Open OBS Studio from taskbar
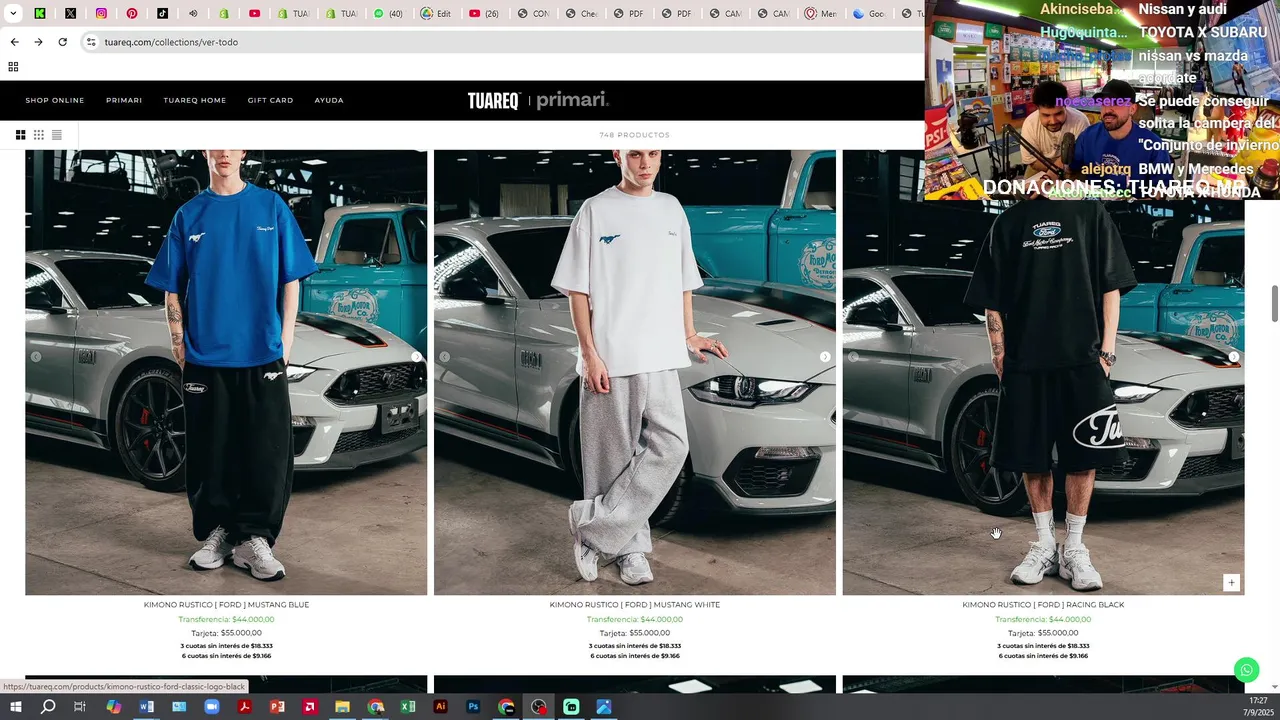The width and height of the screenshot is (1280, 720). pos(539,707)
